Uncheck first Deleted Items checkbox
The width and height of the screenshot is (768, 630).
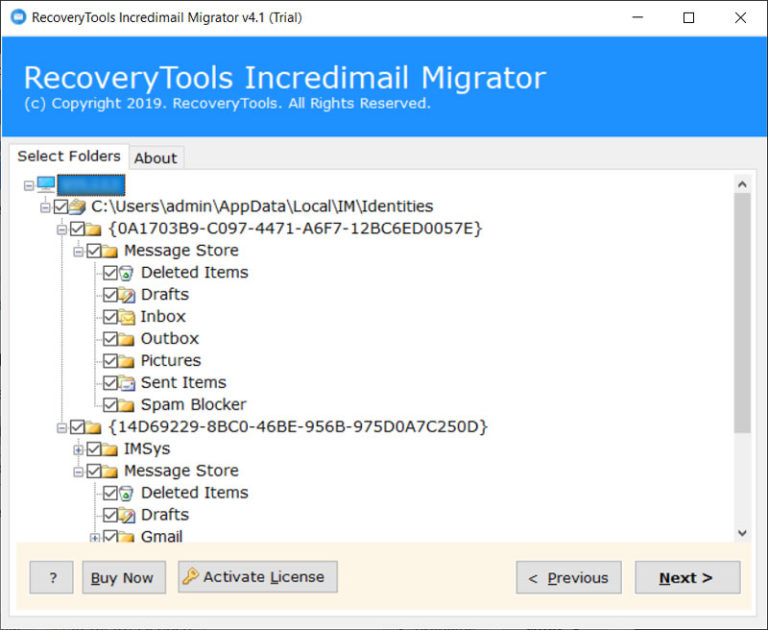click(x=110, y=273)
